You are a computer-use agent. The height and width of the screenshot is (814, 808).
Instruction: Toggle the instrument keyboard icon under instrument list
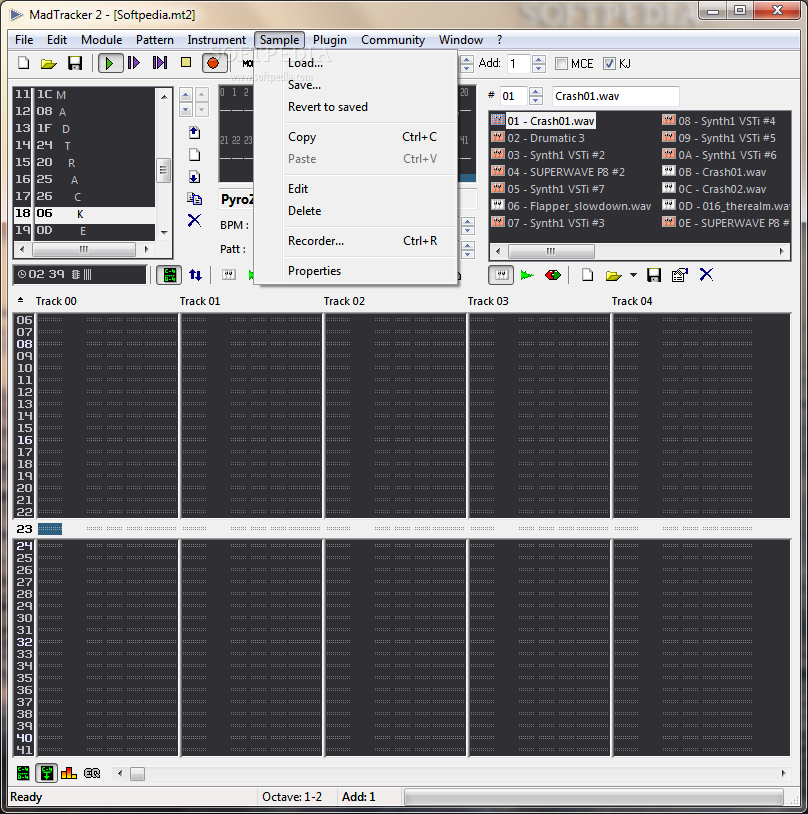coord(501,275)
